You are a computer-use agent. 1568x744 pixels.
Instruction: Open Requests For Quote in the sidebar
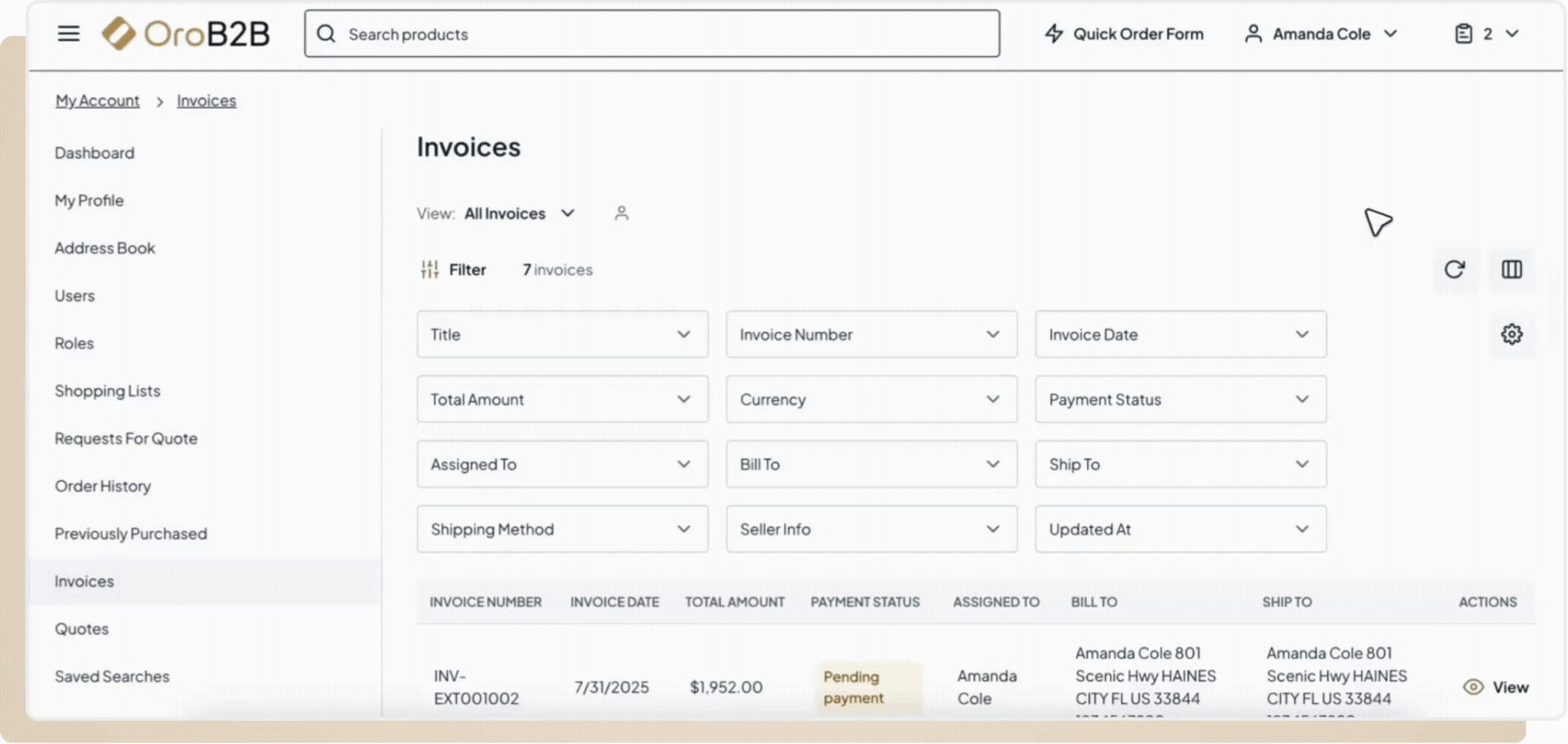tap(126, 438)
